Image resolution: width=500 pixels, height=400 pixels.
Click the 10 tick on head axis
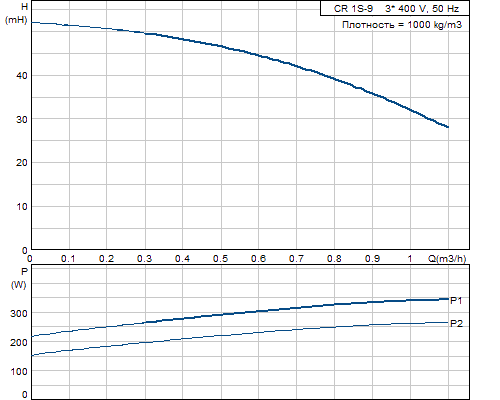(22, 207)
